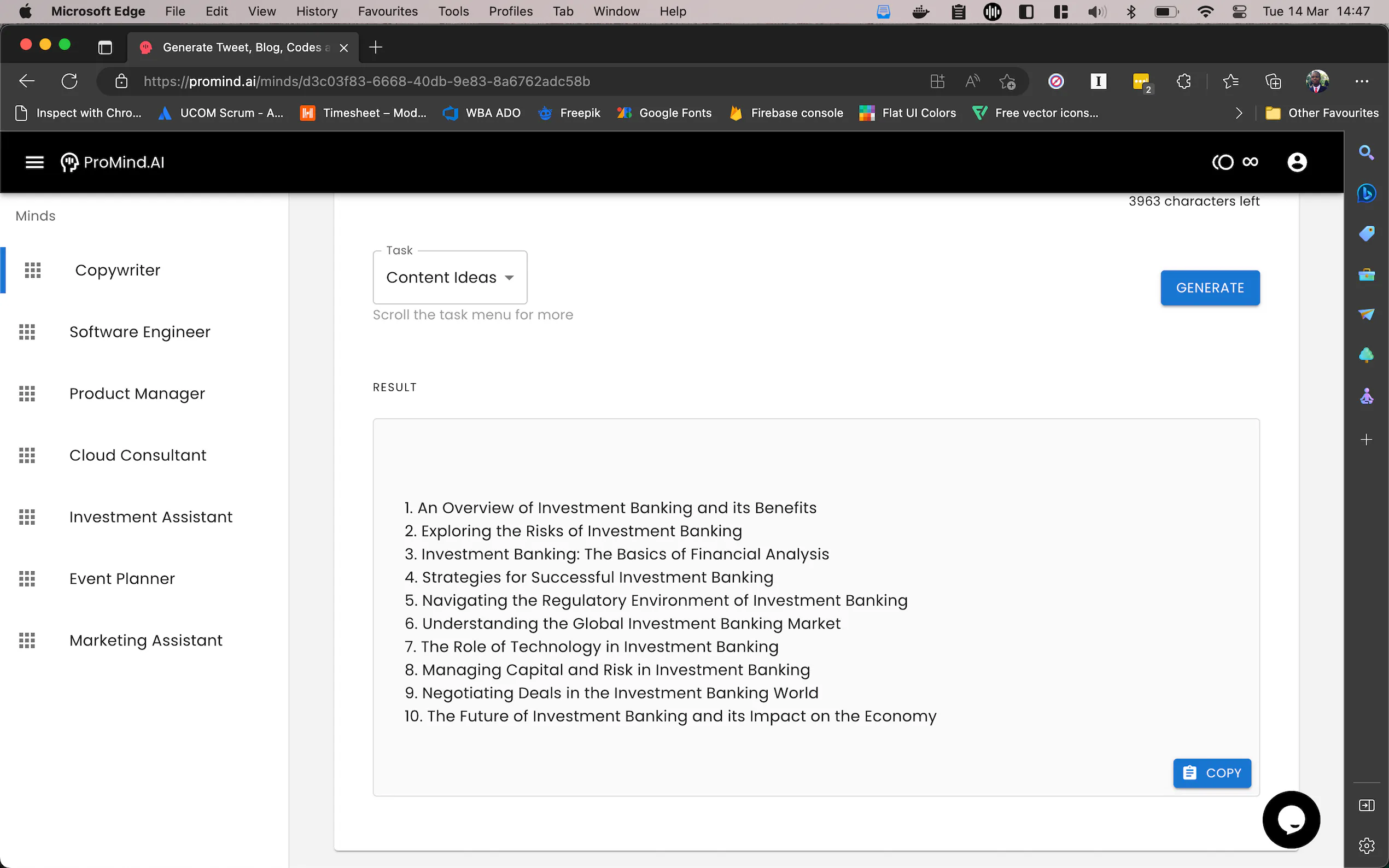Click the user account avatar icon
Viewport: 1389px width, 868px height.
click(1297, 162)
